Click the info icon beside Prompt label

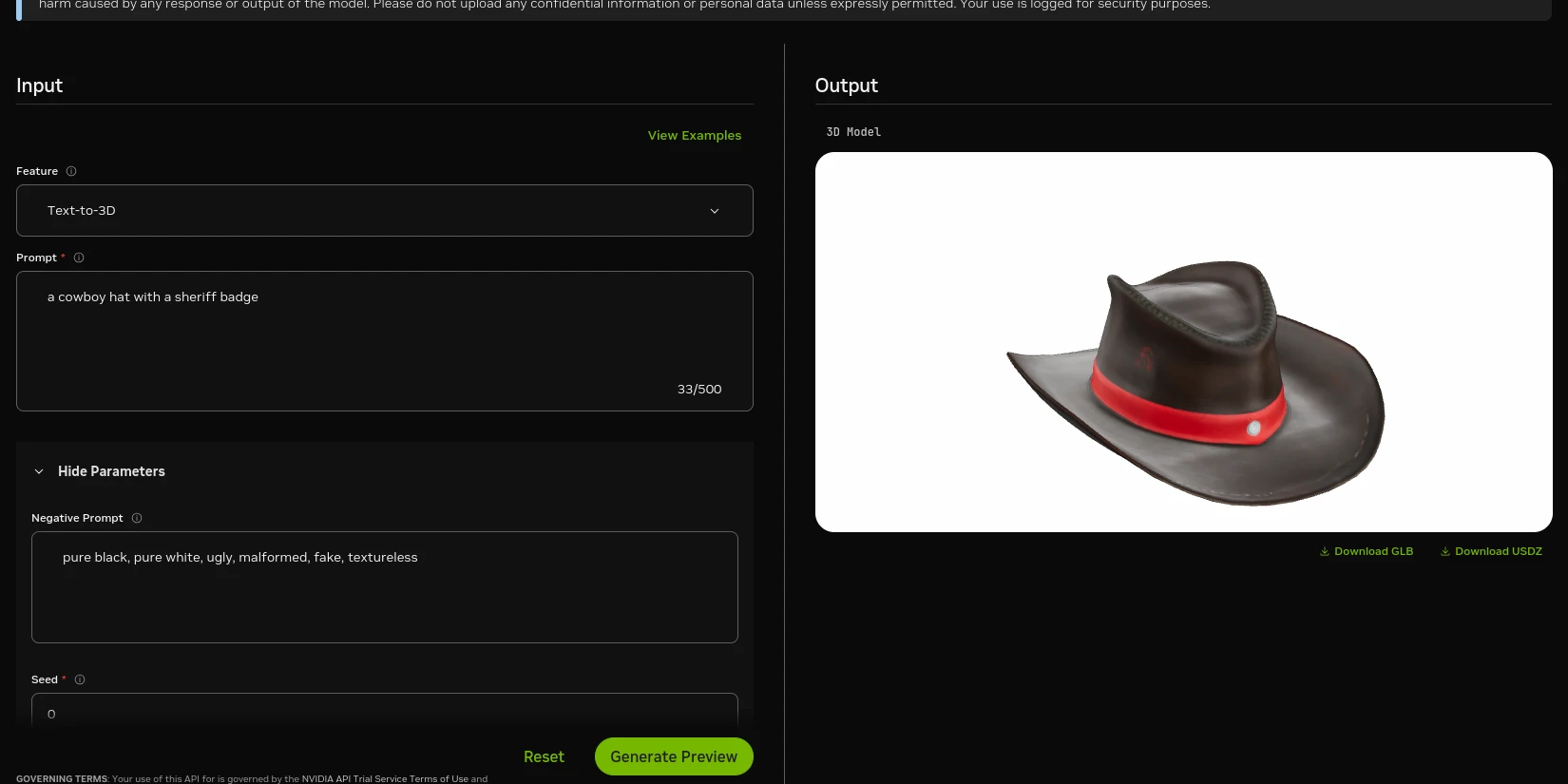point(79,258)
